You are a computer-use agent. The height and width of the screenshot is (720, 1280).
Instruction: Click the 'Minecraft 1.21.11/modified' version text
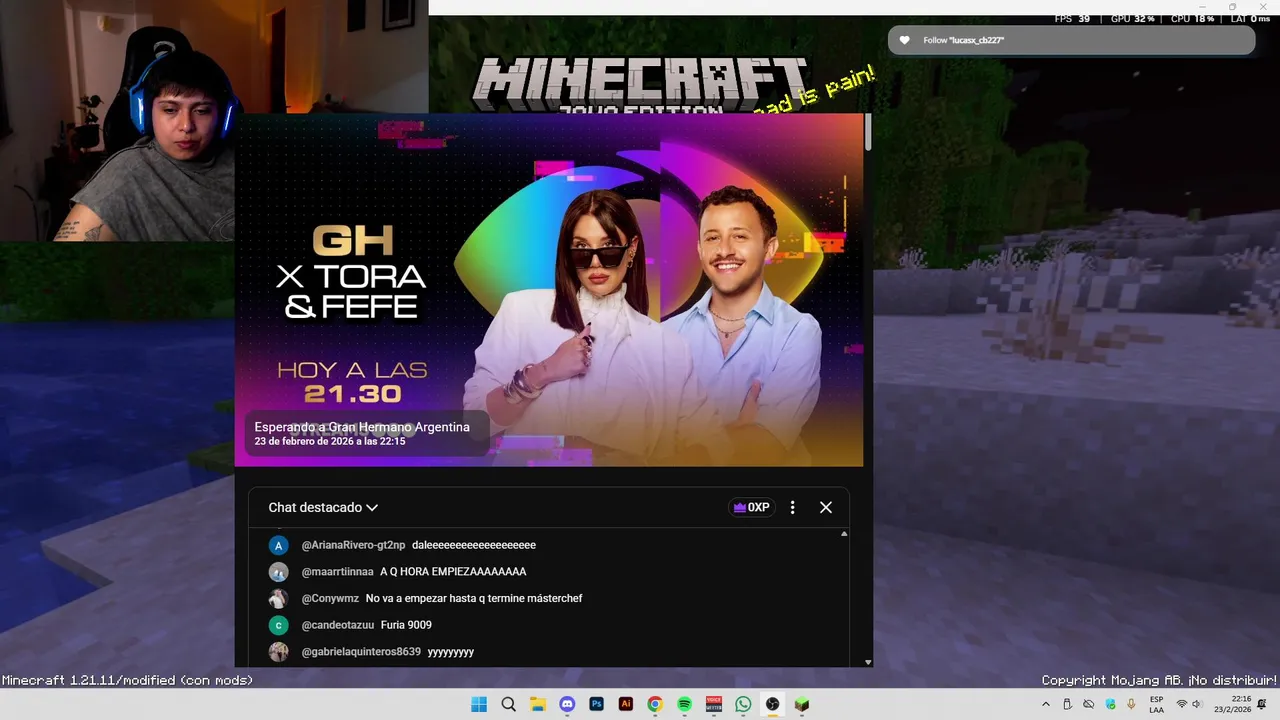tap(127, 680)
